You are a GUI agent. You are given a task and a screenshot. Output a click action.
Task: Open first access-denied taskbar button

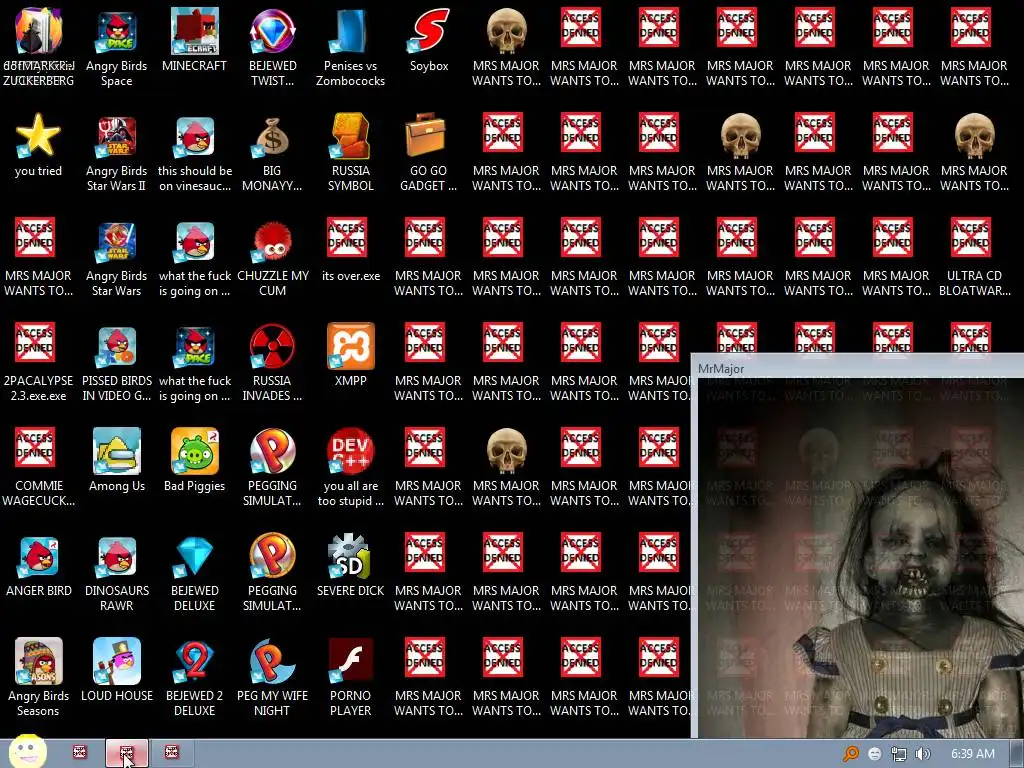[80, 752]
